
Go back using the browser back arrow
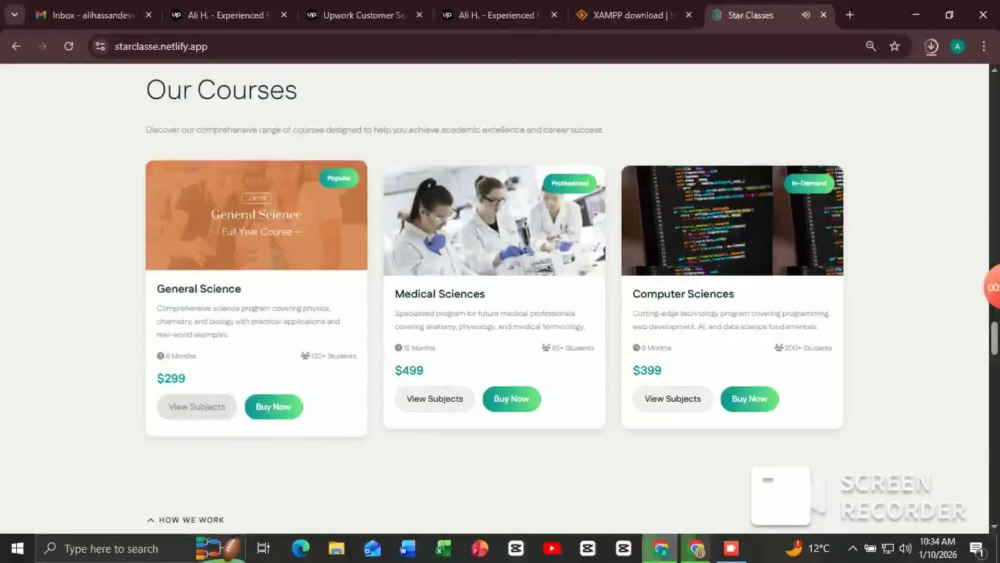click(x=16, y=46)
